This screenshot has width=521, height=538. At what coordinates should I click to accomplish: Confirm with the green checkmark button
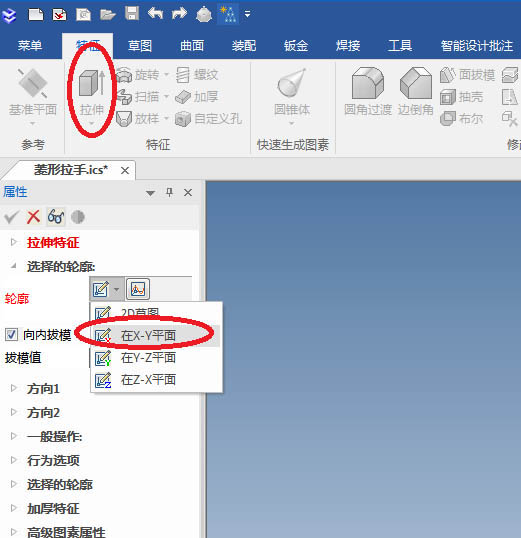point(11,217)
